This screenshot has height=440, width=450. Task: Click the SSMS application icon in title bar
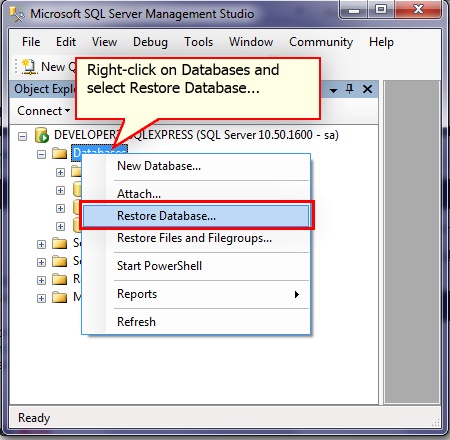coord(16,14)
